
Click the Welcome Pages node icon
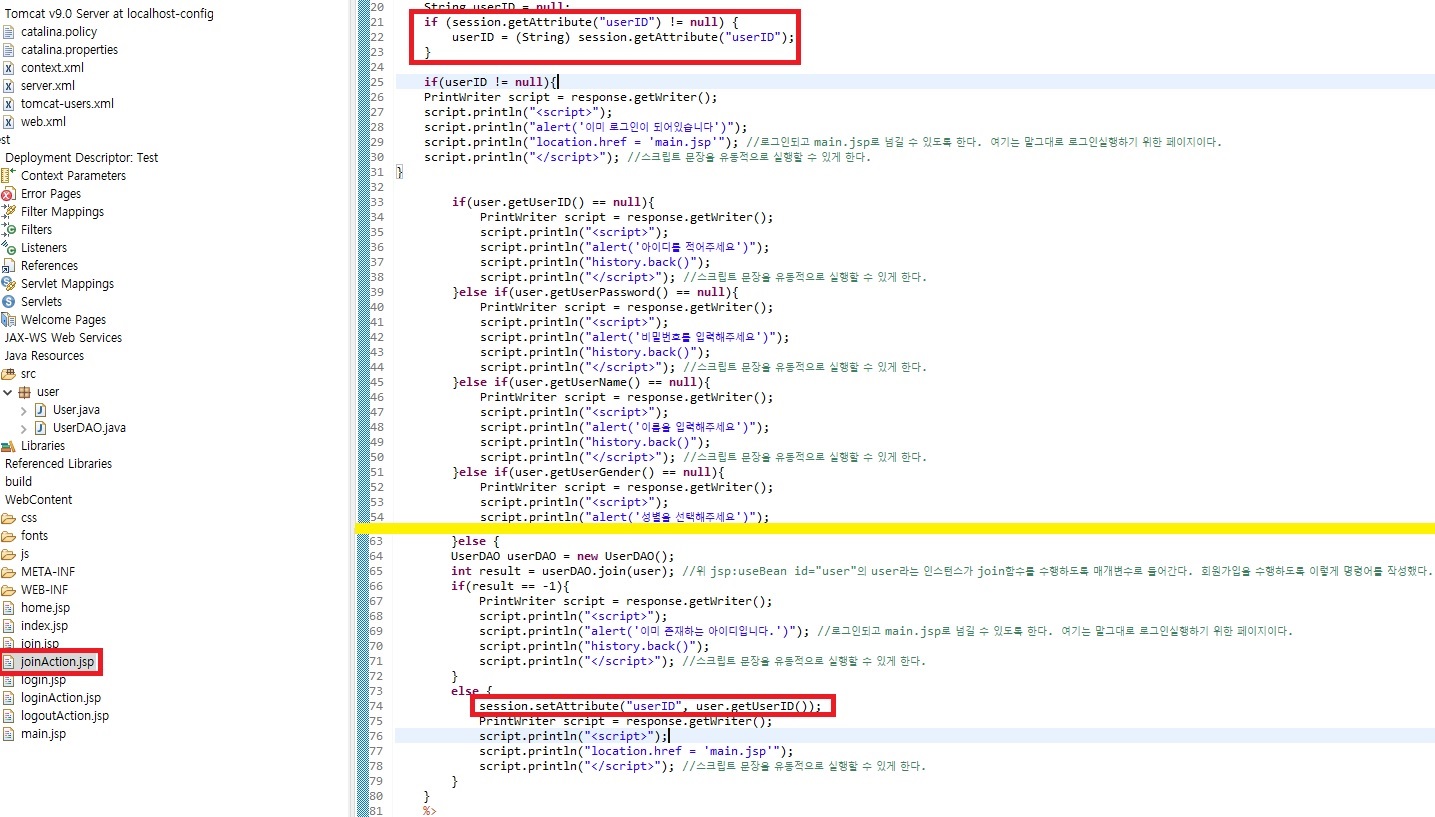[x=9, y=320]
